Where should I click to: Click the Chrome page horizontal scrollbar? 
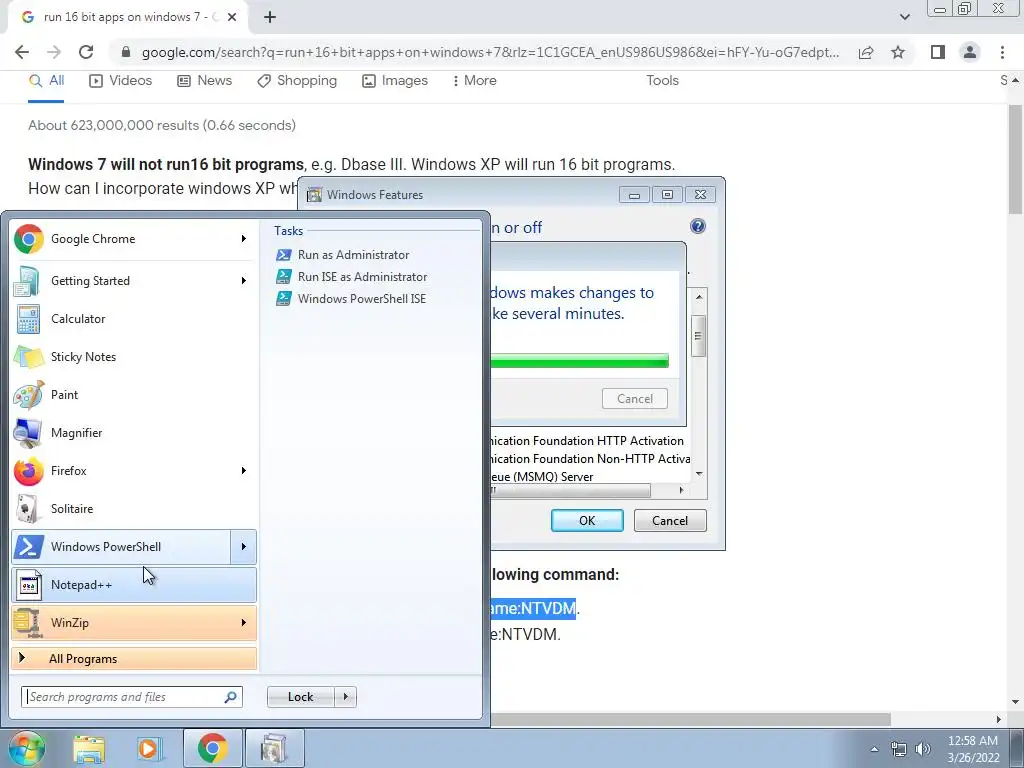click(691, 719)
